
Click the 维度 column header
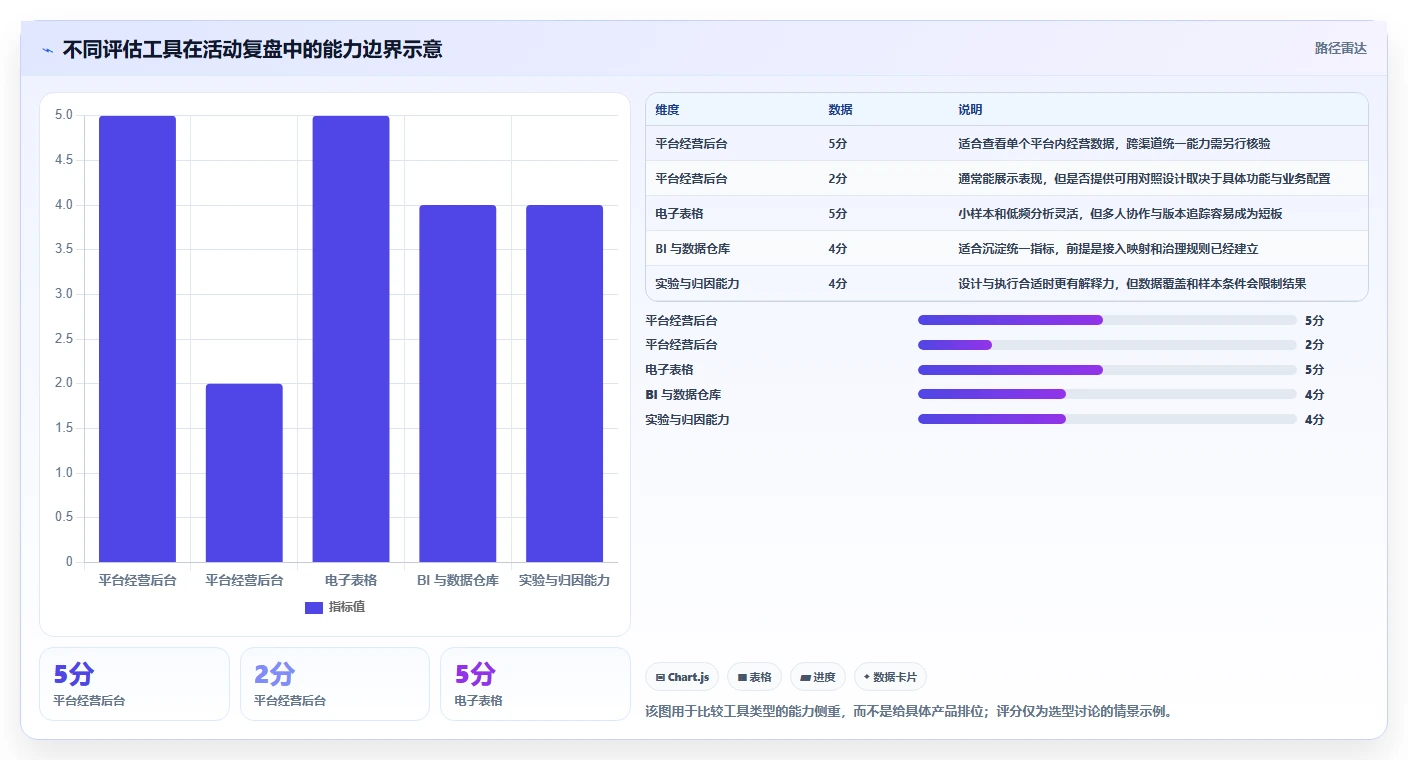[667, 109]
